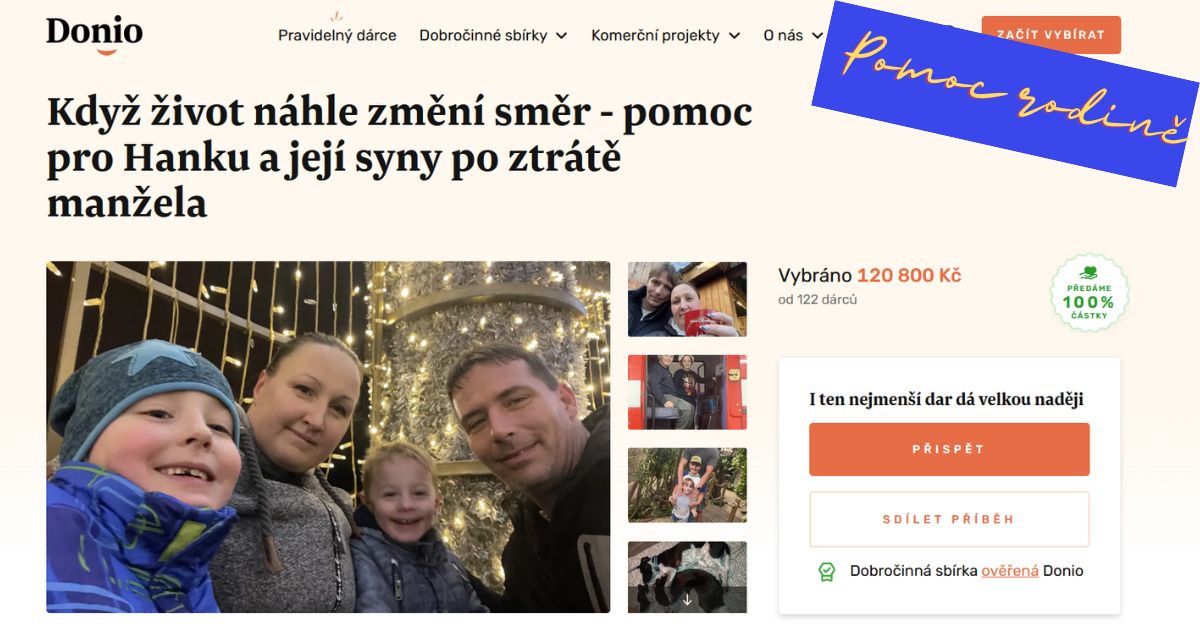Select the fourth thumbnail with the dog
This screenshot has height=628, width=1200.
click(687, 577)
